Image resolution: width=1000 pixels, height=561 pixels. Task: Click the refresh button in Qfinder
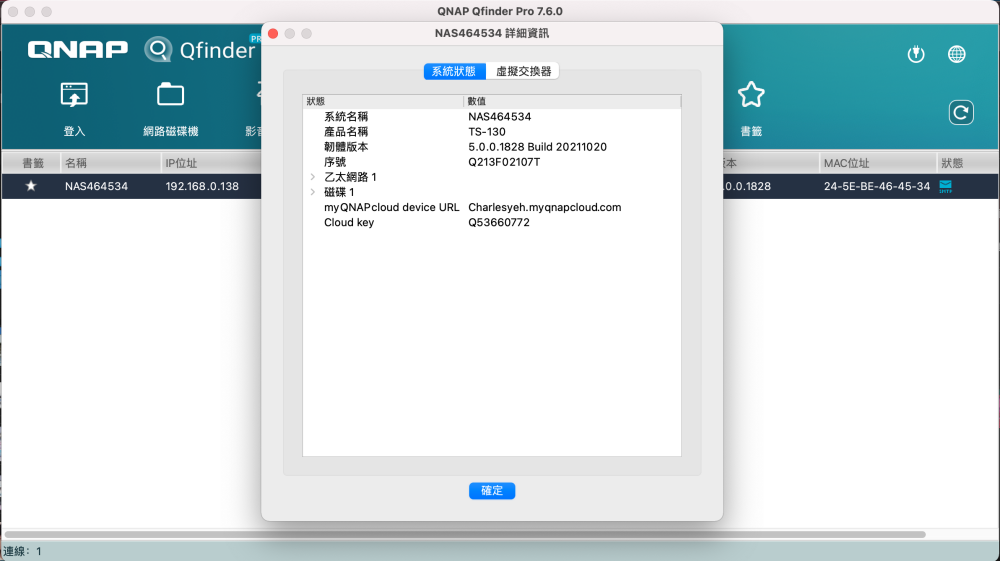(960, 113)
